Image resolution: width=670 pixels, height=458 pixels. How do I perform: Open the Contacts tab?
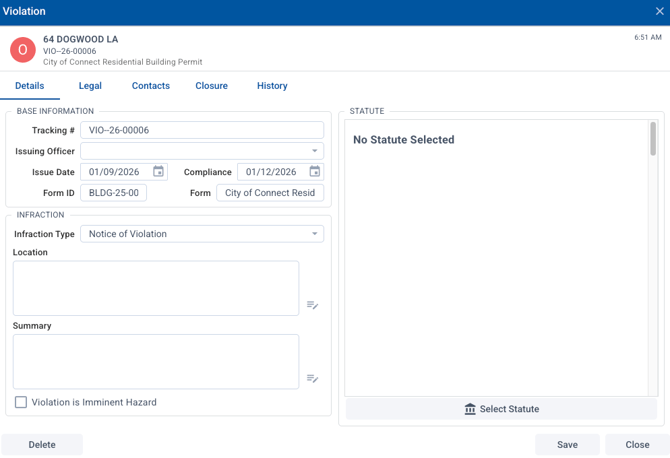tap(151, 86)
